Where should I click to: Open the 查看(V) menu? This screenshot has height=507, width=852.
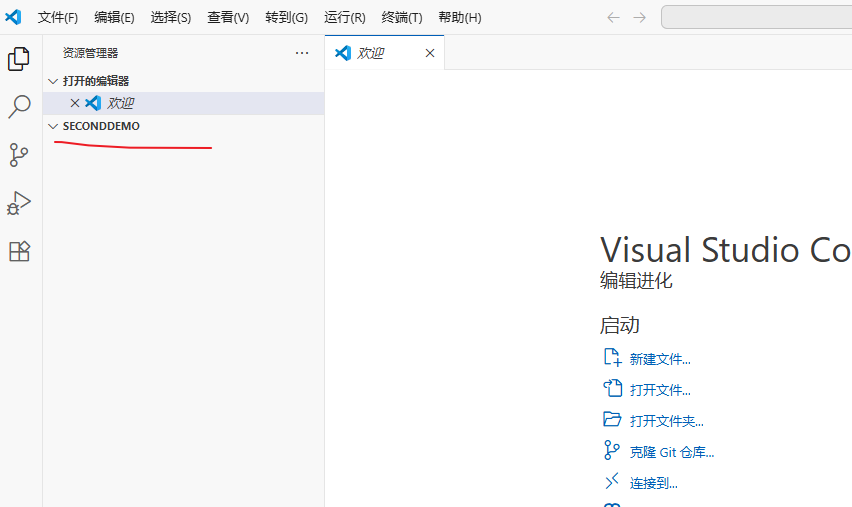(x=228, y=17)
